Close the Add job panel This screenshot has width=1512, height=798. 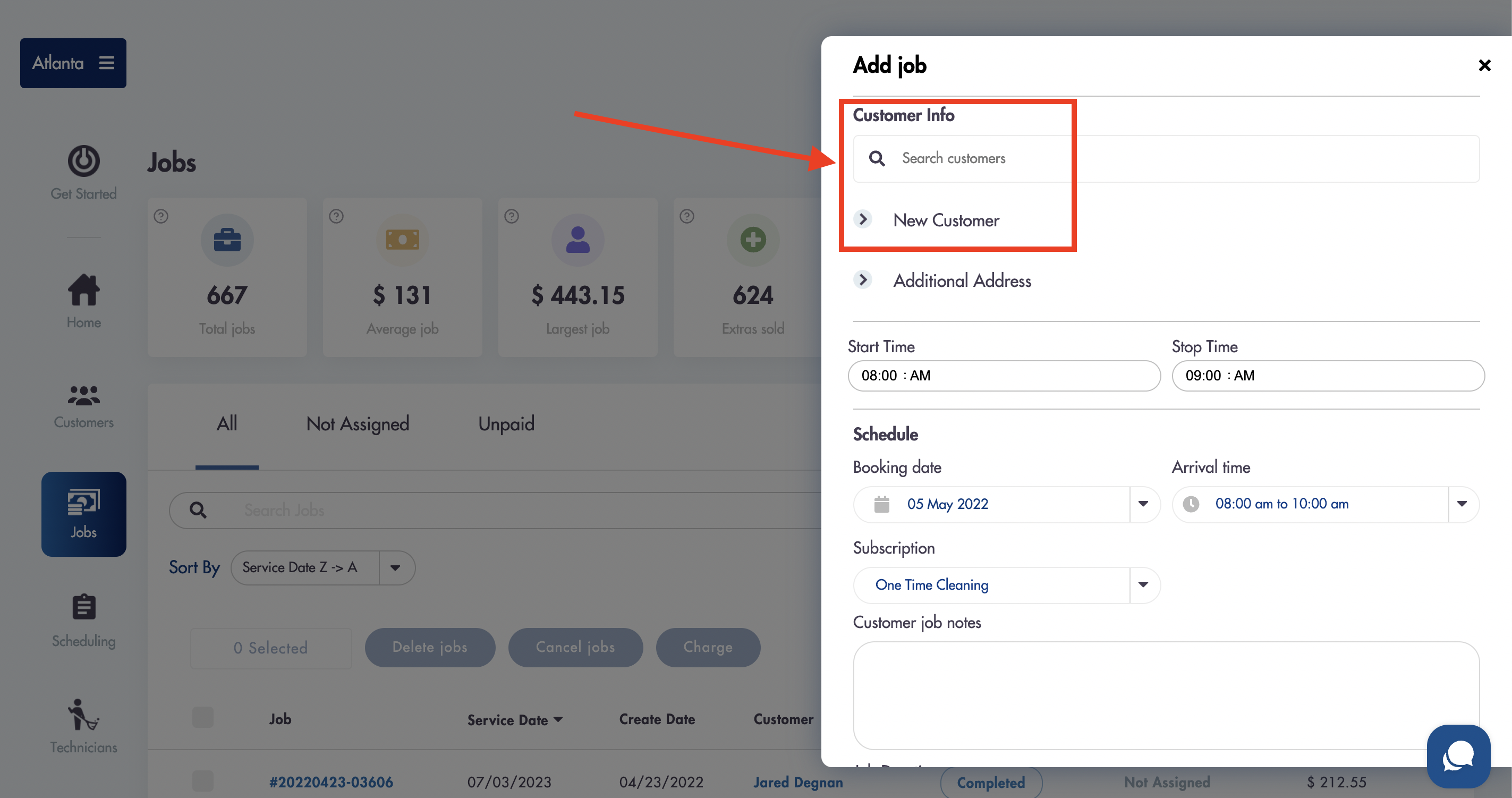(x=1484, y=65)
